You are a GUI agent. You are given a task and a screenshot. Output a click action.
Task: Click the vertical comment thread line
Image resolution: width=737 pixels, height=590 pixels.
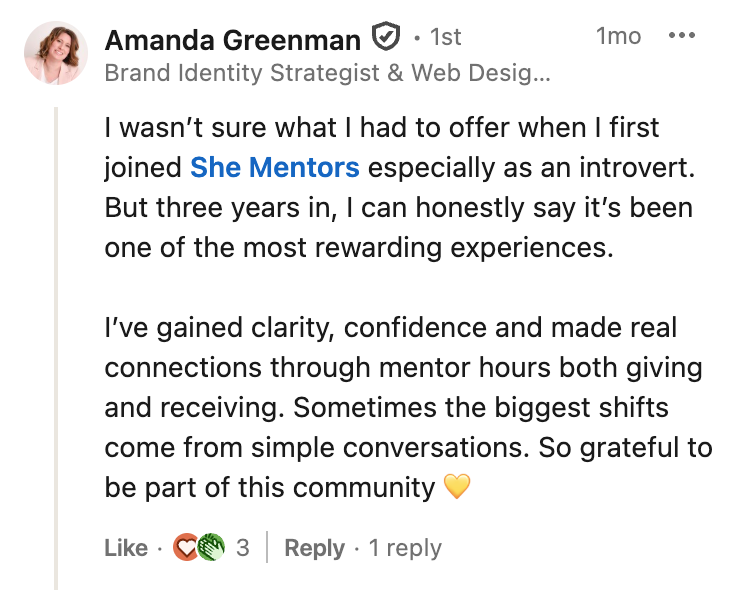click(x=56, y=348)
